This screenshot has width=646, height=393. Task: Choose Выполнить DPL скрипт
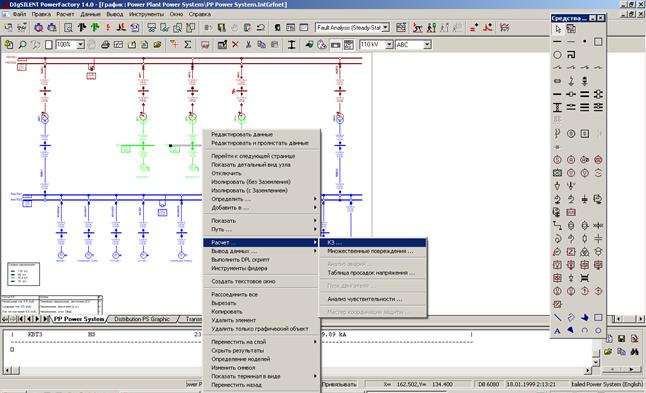point(262,260)
